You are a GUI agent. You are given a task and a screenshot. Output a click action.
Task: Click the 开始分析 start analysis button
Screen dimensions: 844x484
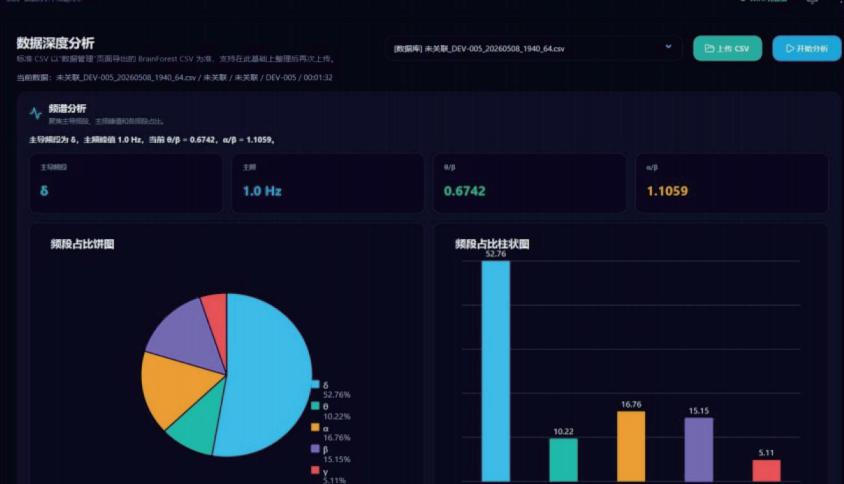[806, 48]
